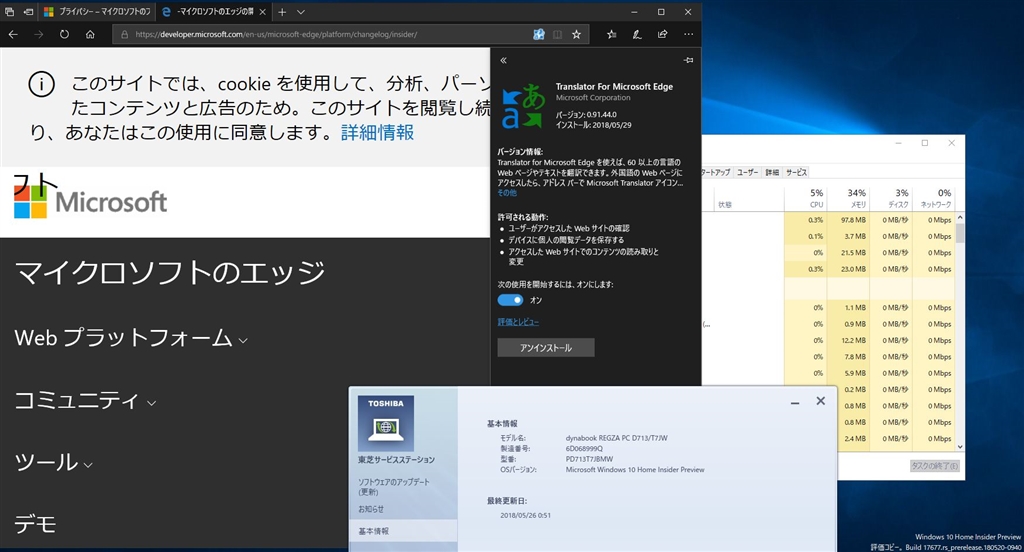Image resolution: width=1024 pixels, height=552 pixels.
Task: Open a new Edge tab
Action: pyautogui.click(x=282, y=12)
